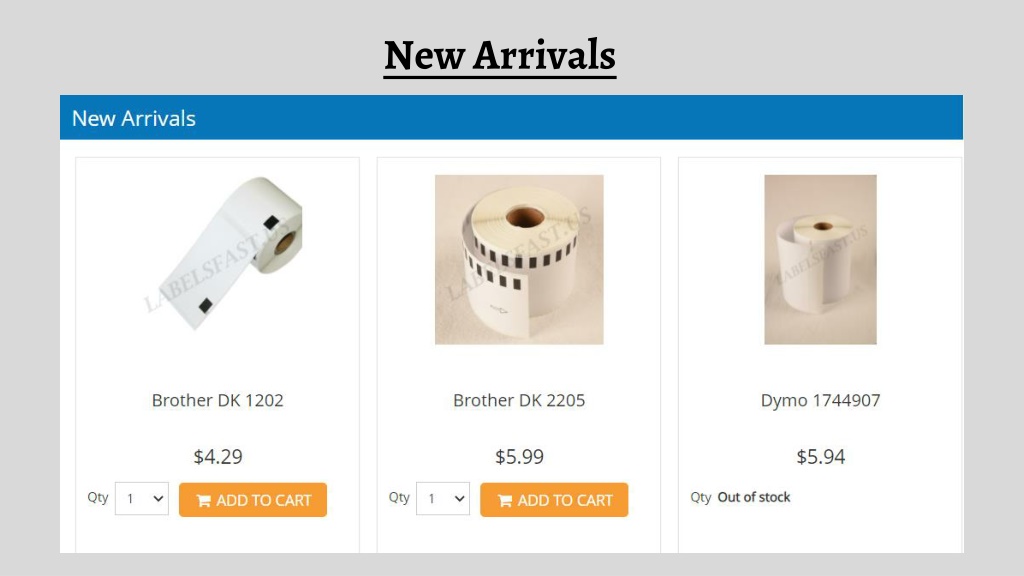Click the Brother DK 2205 dropdown chevron
The image size is (1024, 576).
[459, 499]
